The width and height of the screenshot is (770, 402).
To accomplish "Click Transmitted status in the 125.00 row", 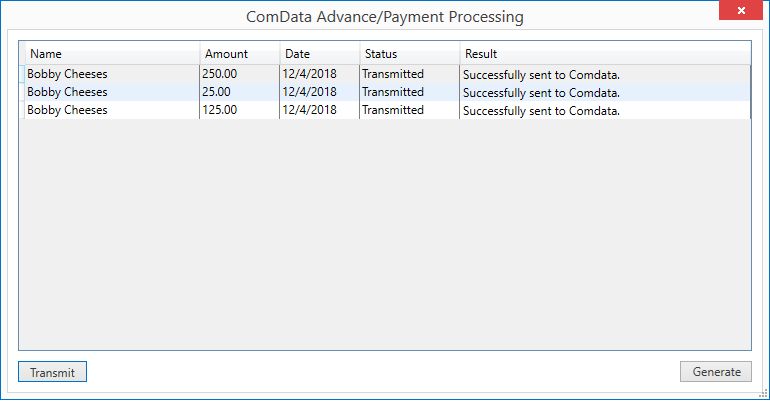I will (x=393, y=110).
